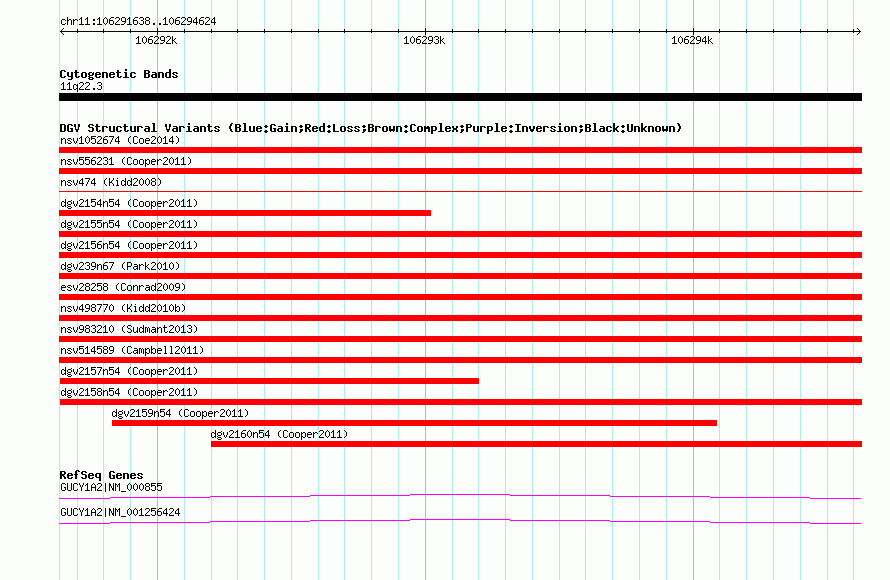
Task: Click the short red bar for dgv2154n54
Action: click(x=245, y=213)
